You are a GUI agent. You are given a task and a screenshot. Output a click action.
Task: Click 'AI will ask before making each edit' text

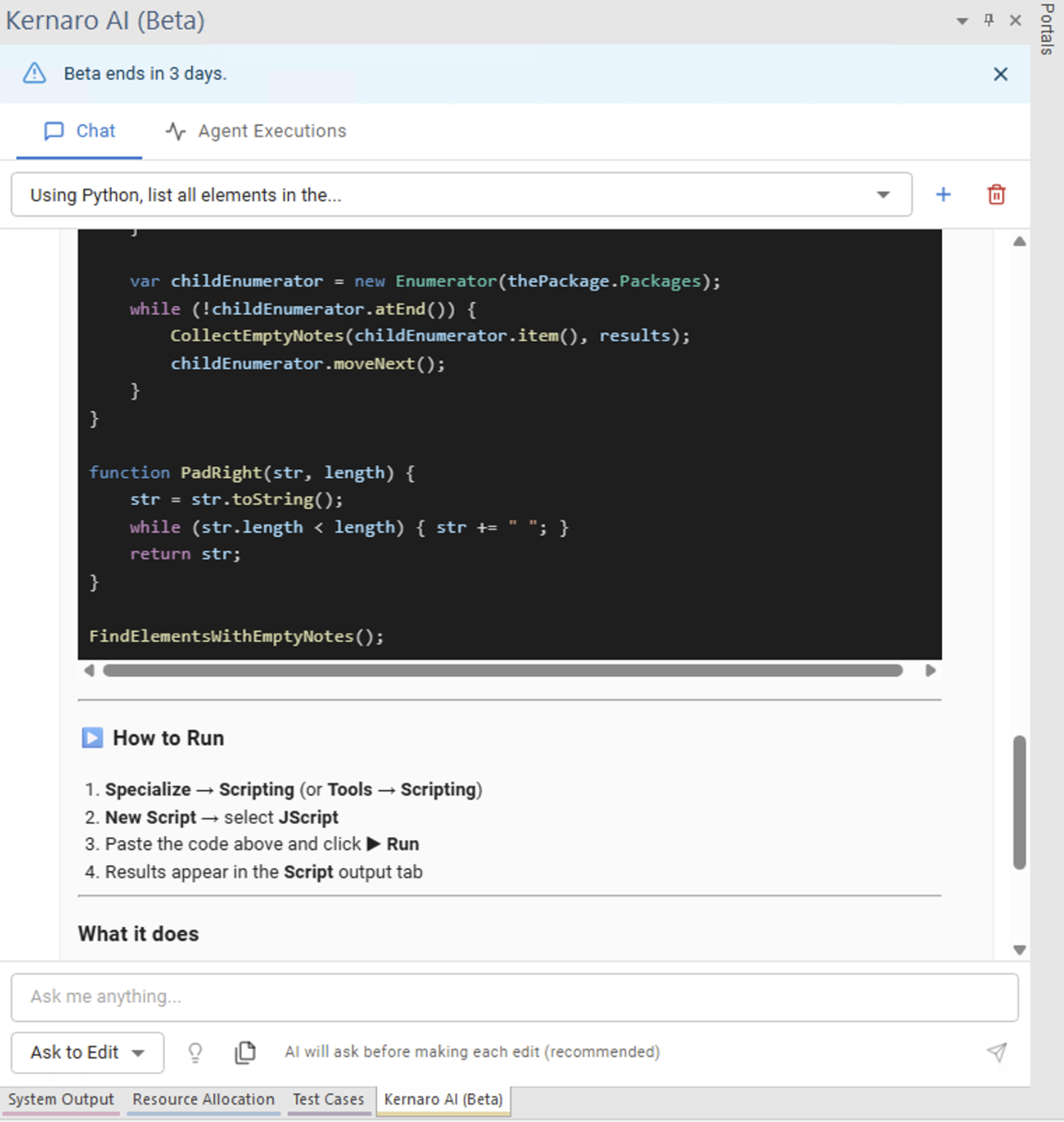click(472, 1052)
